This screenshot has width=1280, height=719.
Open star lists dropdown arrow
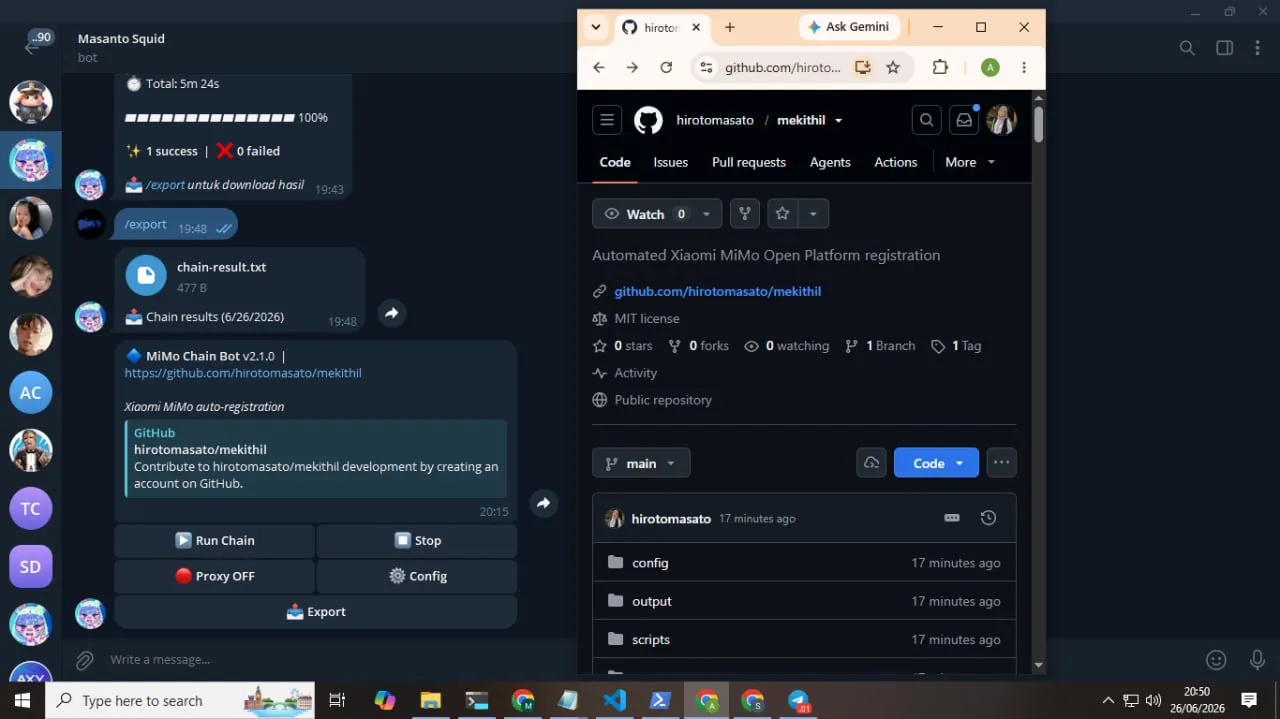point(813,214)
